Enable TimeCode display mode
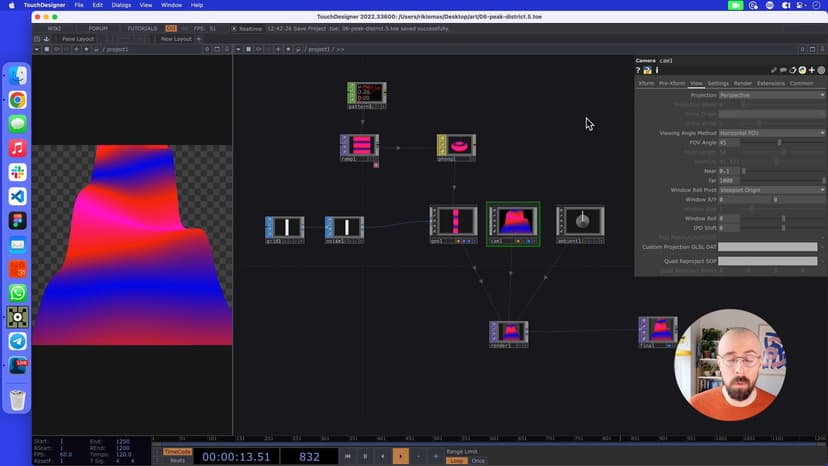The image size is (828, 466). click(177, 451)
